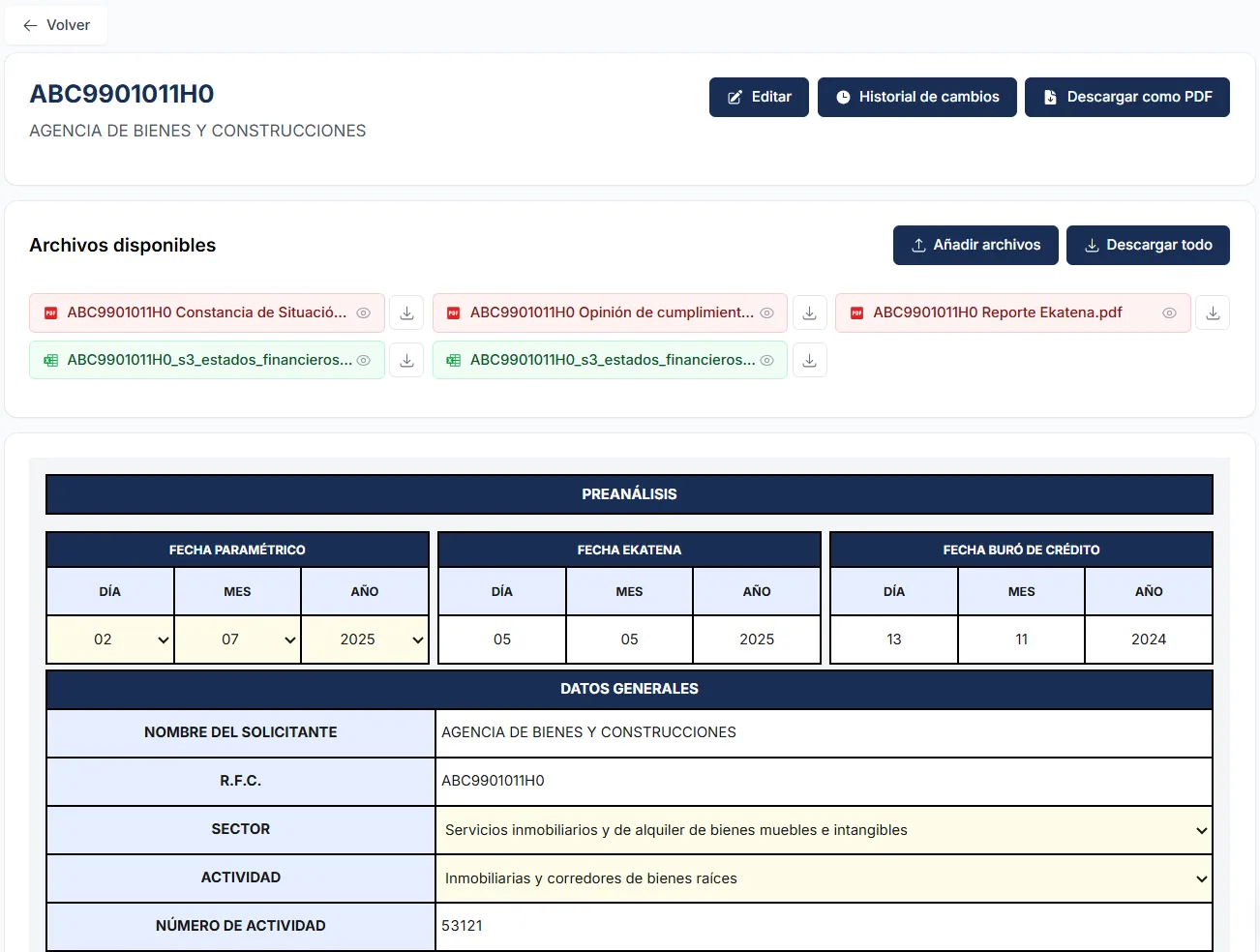Open the Fecha Paramétrico AÑO dropdown

[365, 640]
